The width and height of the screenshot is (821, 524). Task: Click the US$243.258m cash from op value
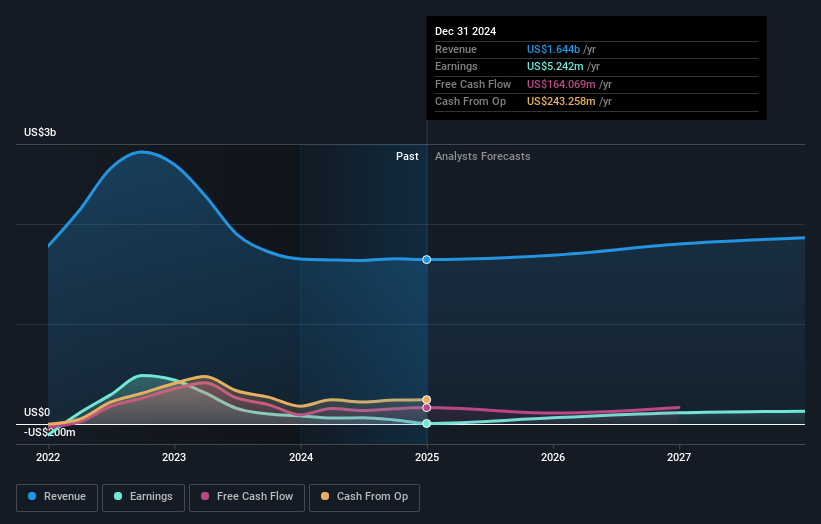click(x=561, y=102)
